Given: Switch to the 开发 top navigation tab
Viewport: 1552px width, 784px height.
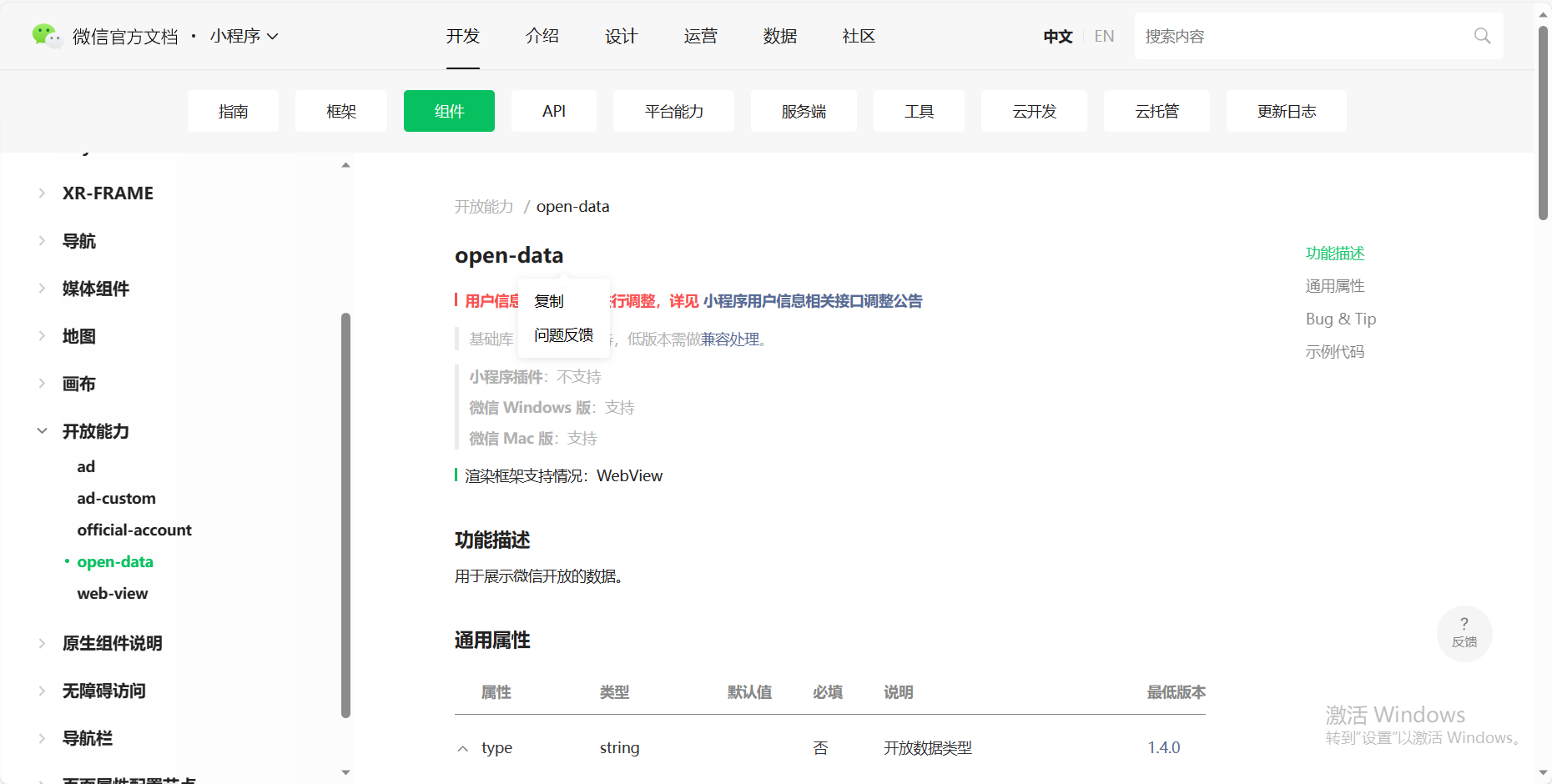Looking at the screenshot, I should (463, 36).
